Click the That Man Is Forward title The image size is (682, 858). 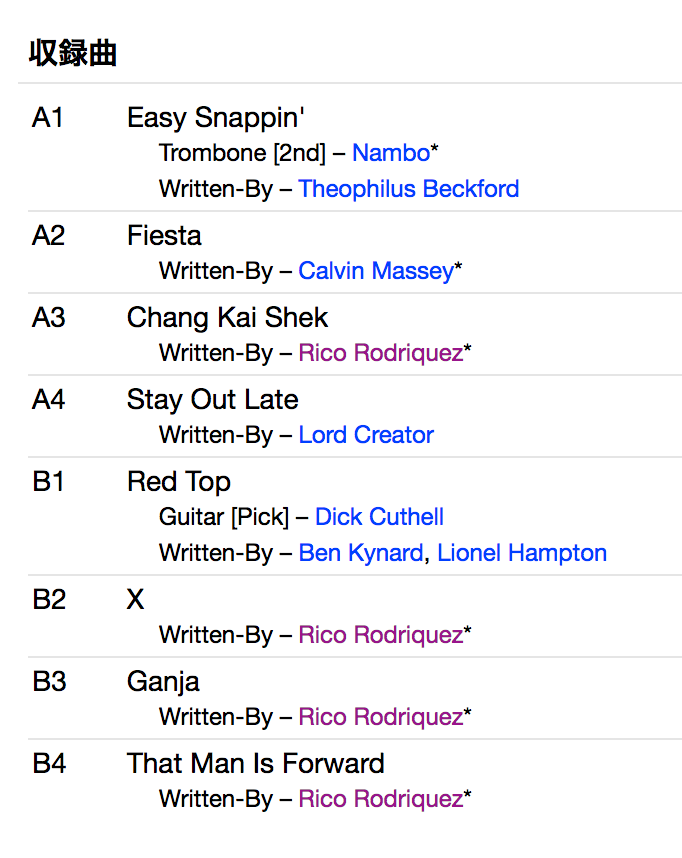pyautogui.click(x=255, y=764)
